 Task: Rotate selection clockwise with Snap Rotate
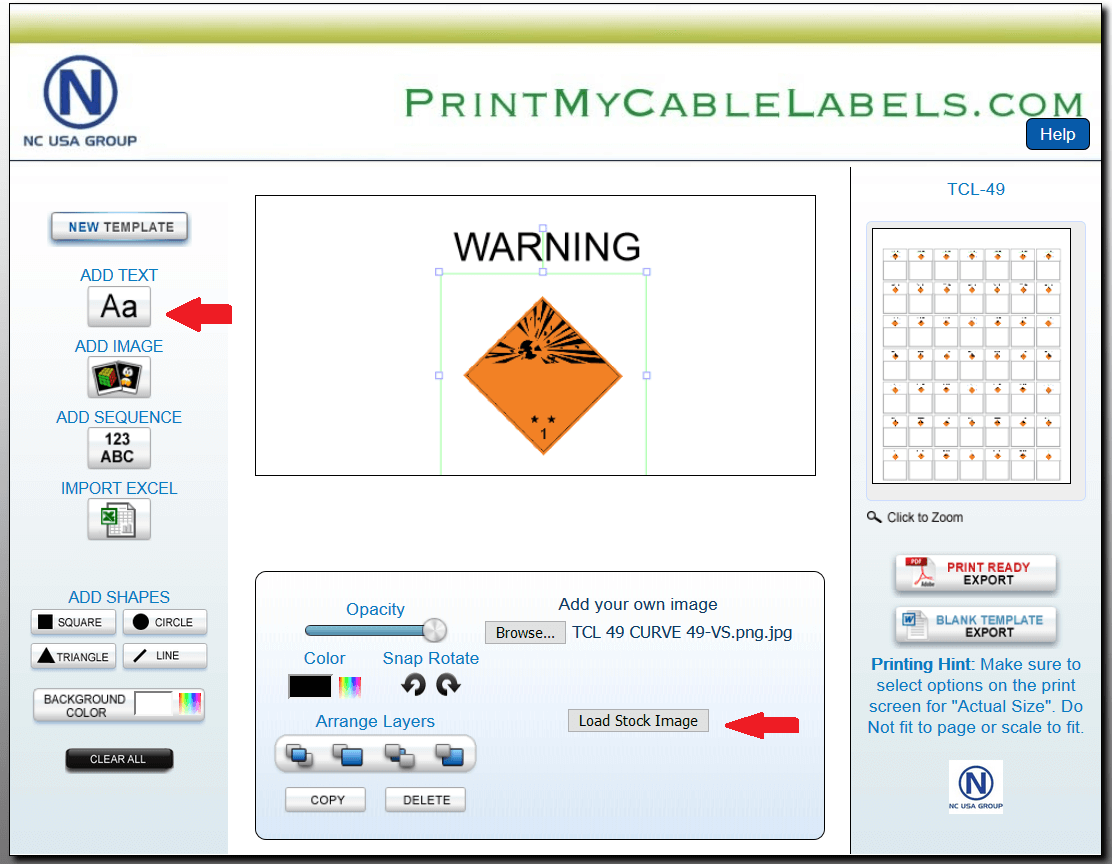point(448,685)
